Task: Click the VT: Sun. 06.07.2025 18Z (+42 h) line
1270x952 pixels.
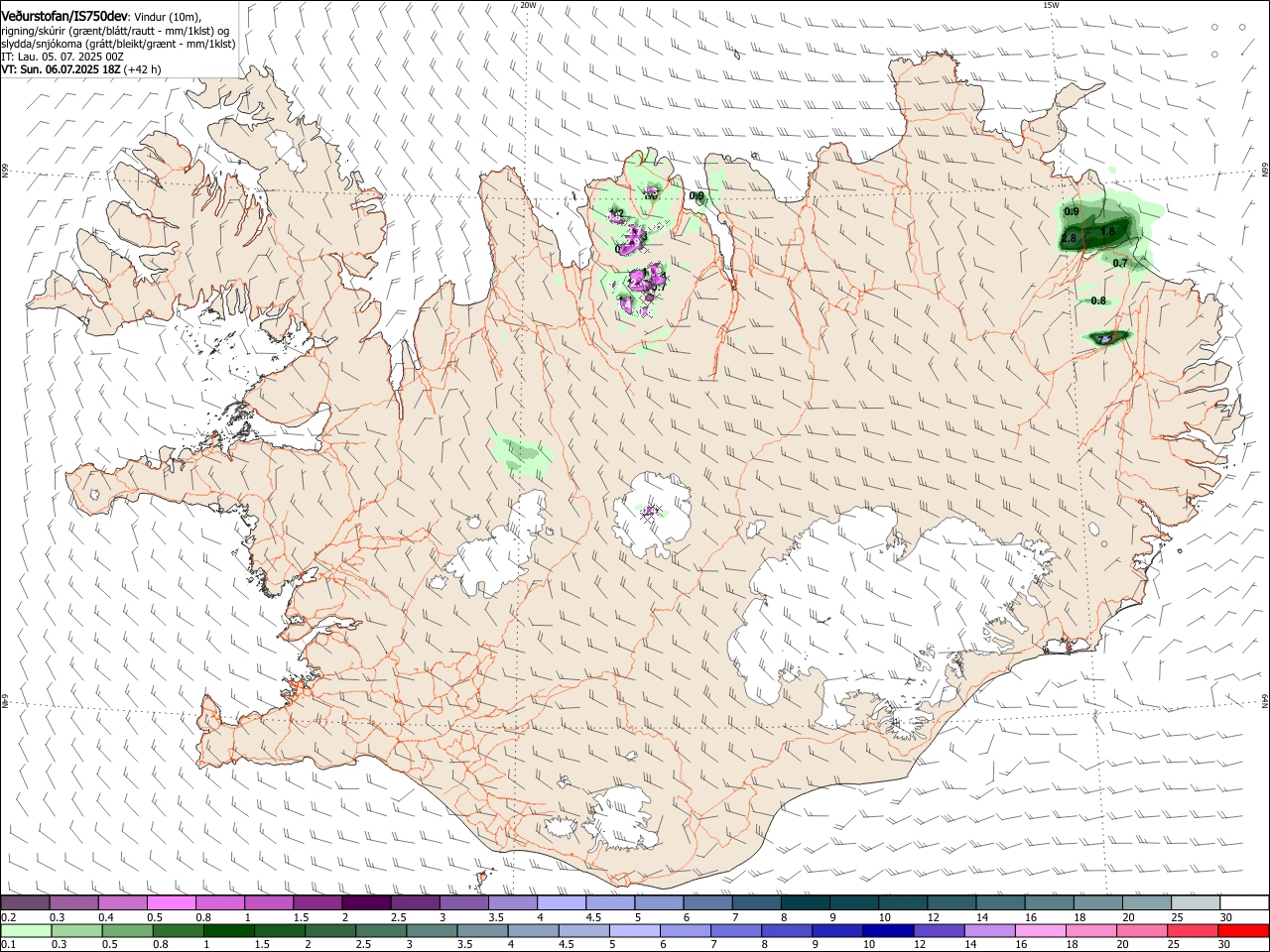Action: 81,69
